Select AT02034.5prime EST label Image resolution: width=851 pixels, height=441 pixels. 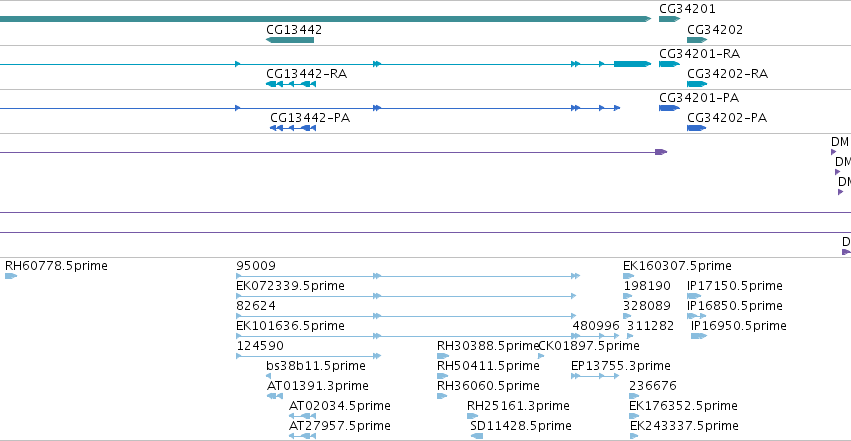tap(340, 406)
